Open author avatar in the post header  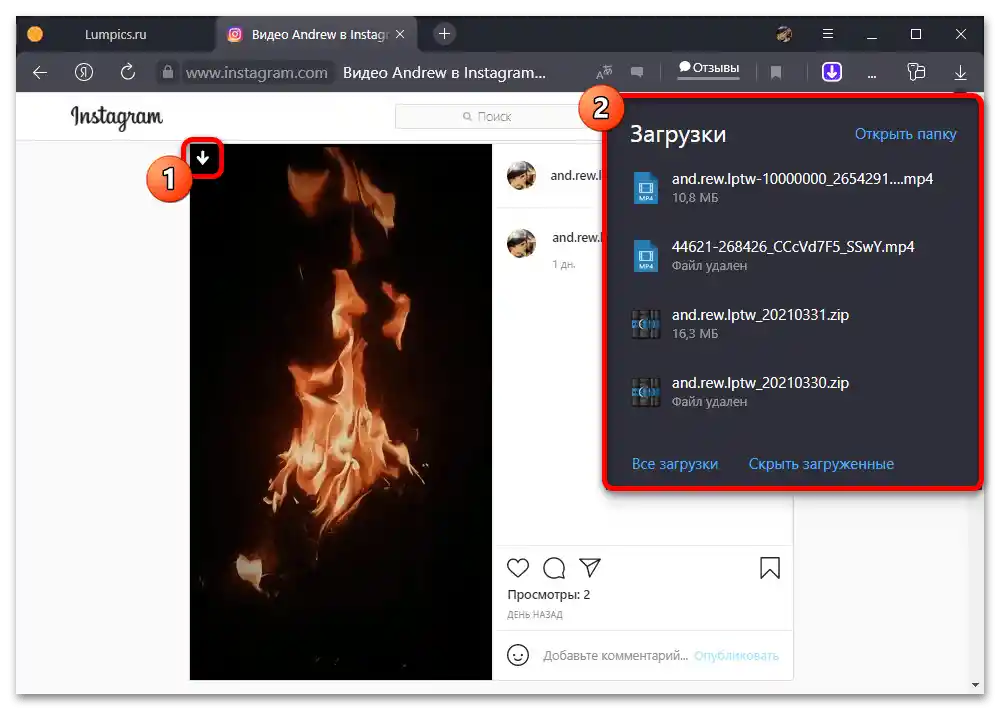coord(521,175)
